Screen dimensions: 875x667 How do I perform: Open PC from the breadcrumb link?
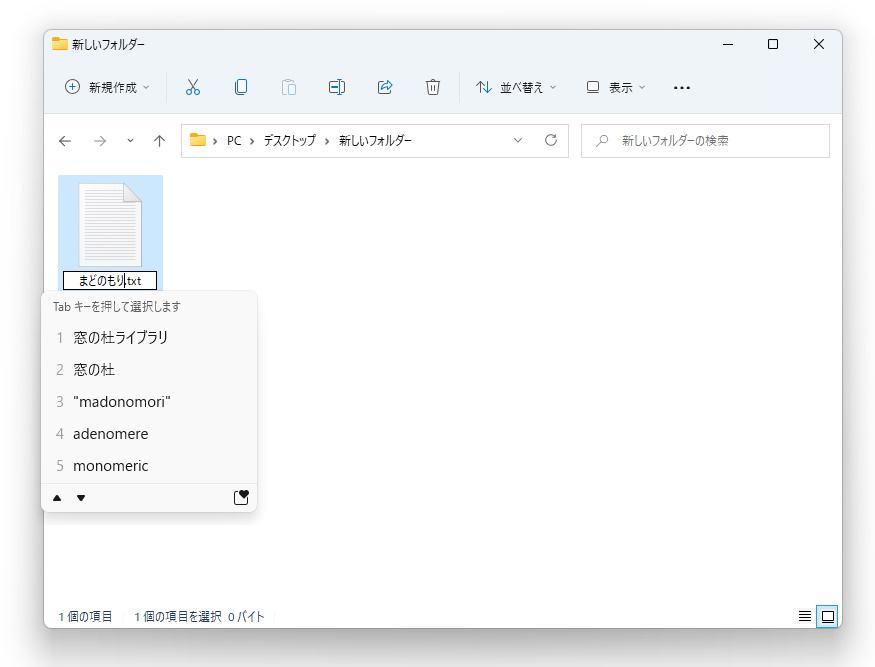[x=233, y=140]
